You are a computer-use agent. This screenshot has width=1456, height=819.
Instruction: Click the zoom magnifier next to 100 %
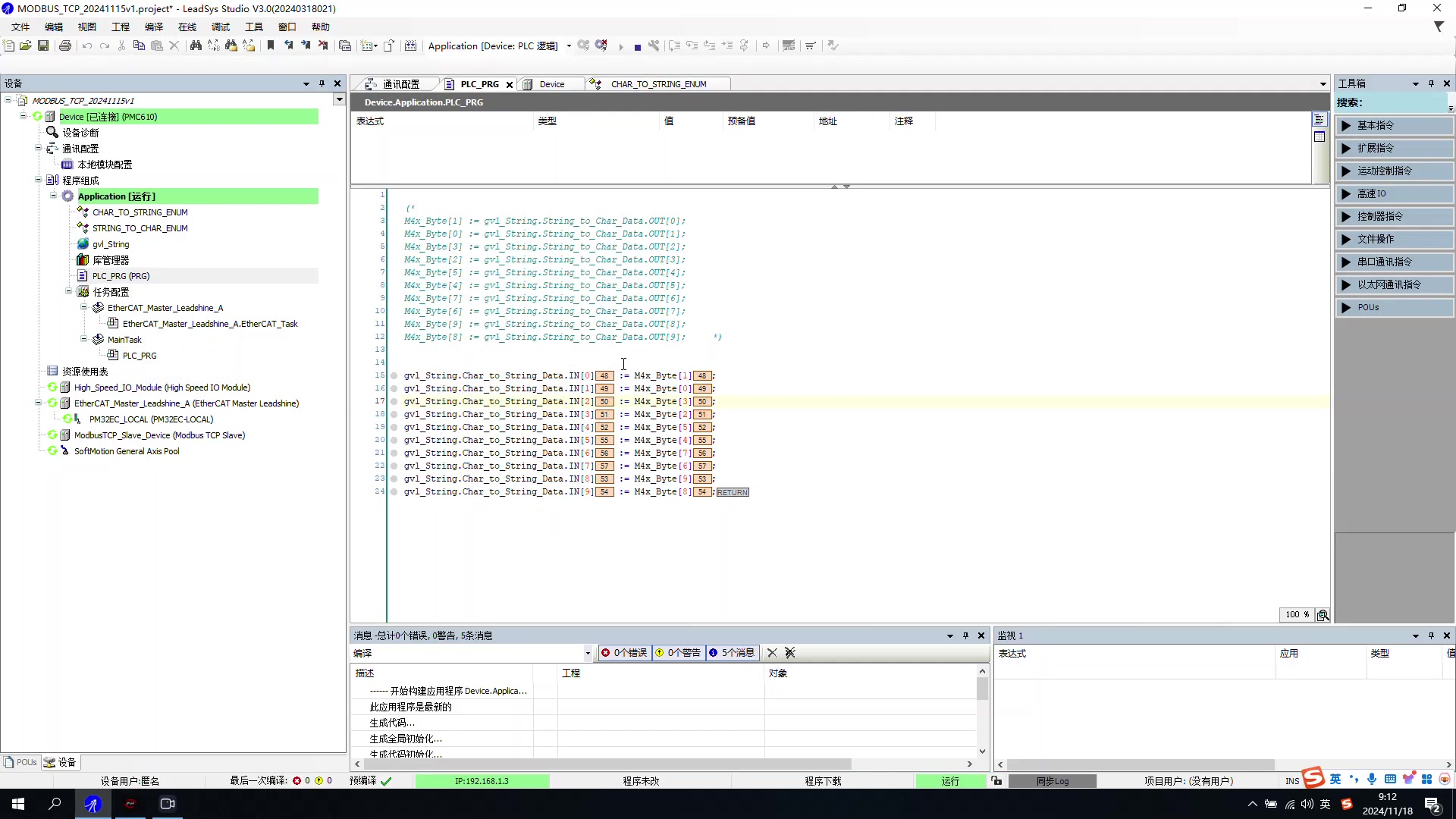(x=1323, y=615)
